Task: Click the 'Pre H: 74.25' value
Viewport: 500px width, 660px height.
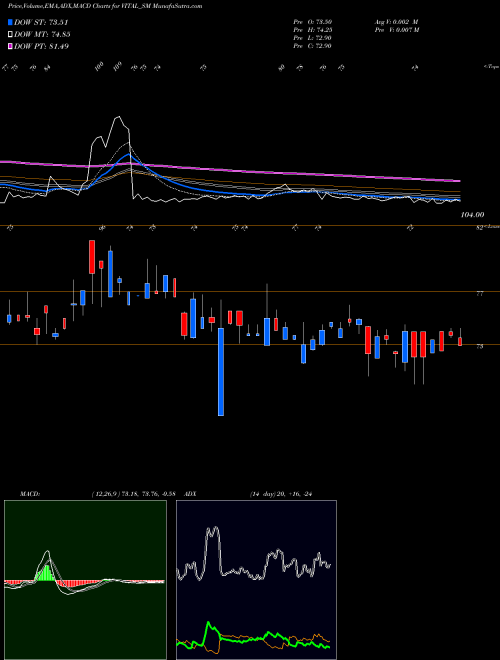Action: [x=313, y=30]
